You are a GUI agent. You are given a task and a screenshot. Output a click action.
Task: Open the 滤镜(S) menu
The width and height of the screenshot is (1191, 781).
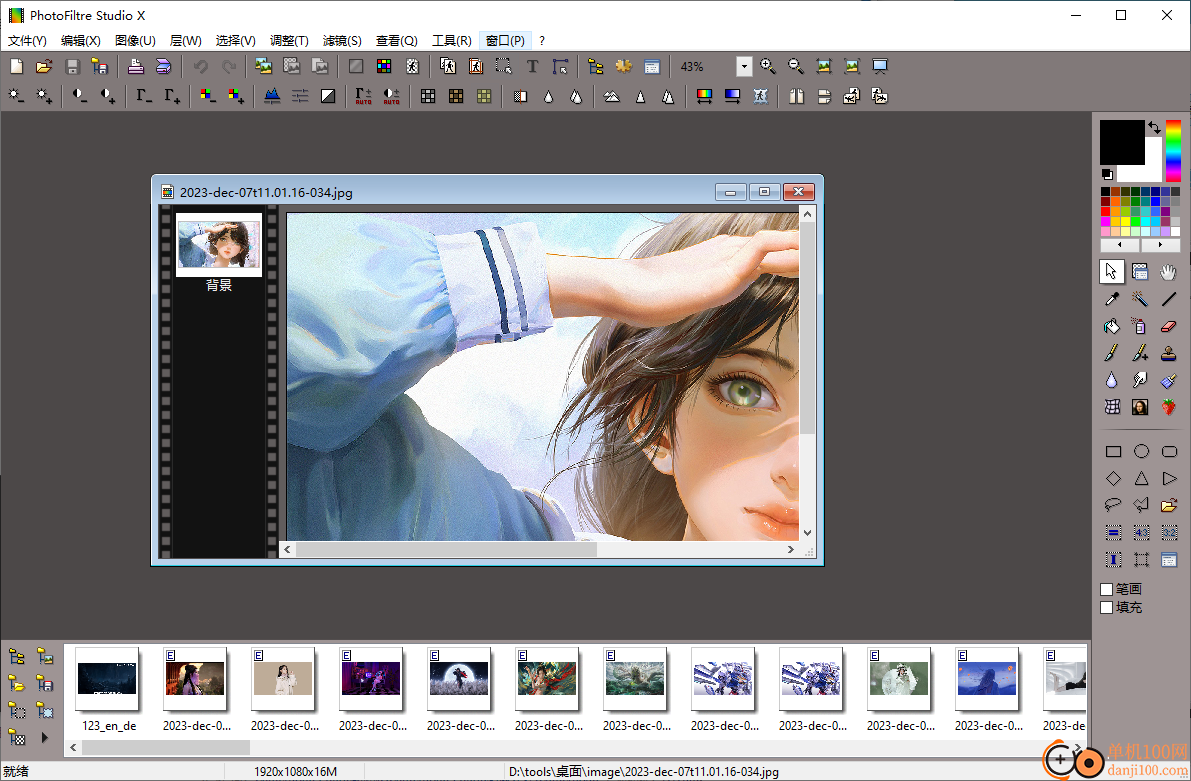342,41
